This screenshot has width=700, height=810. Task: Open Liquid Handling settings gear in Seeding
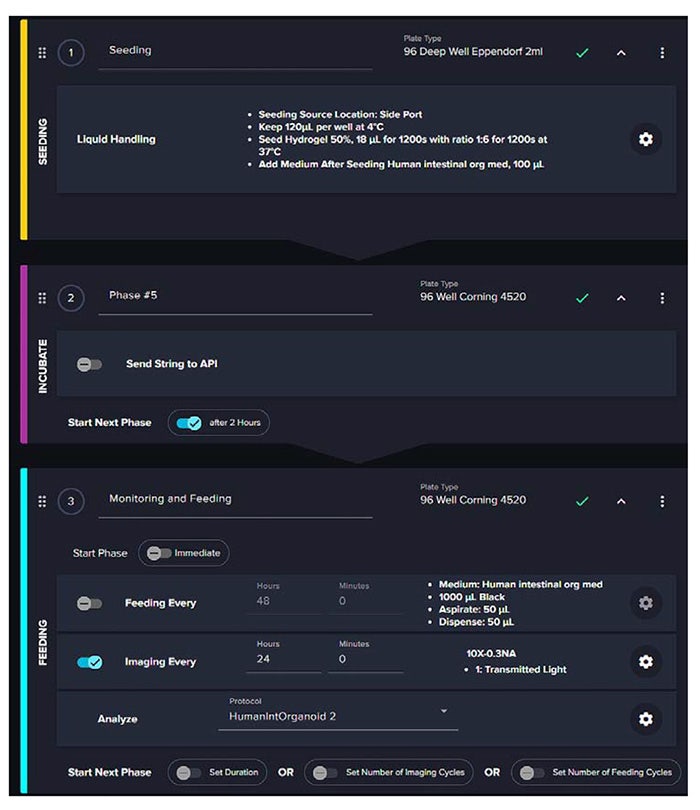coord(646,139)
